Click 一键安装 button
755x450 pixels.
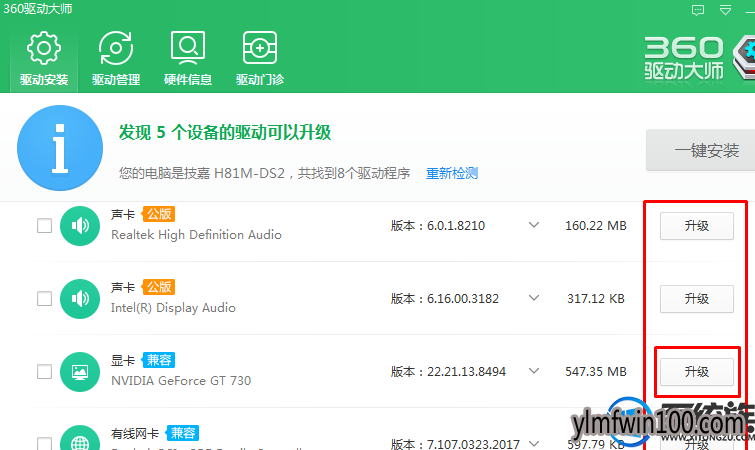(x=700, y=150)
